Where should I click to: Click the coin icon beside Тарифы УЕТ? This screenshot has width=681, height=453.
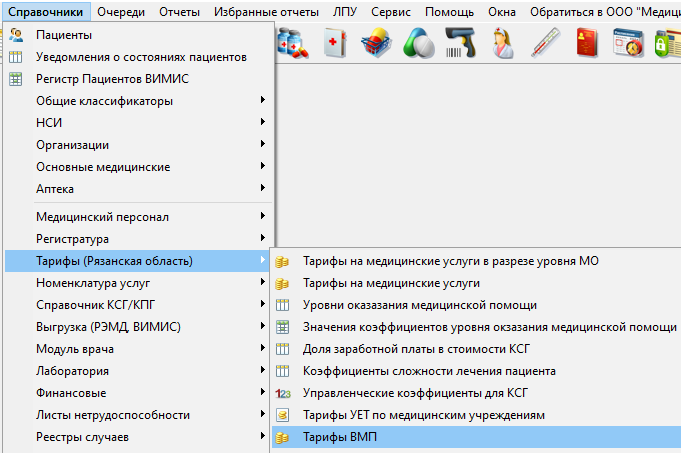pos(282,415)
